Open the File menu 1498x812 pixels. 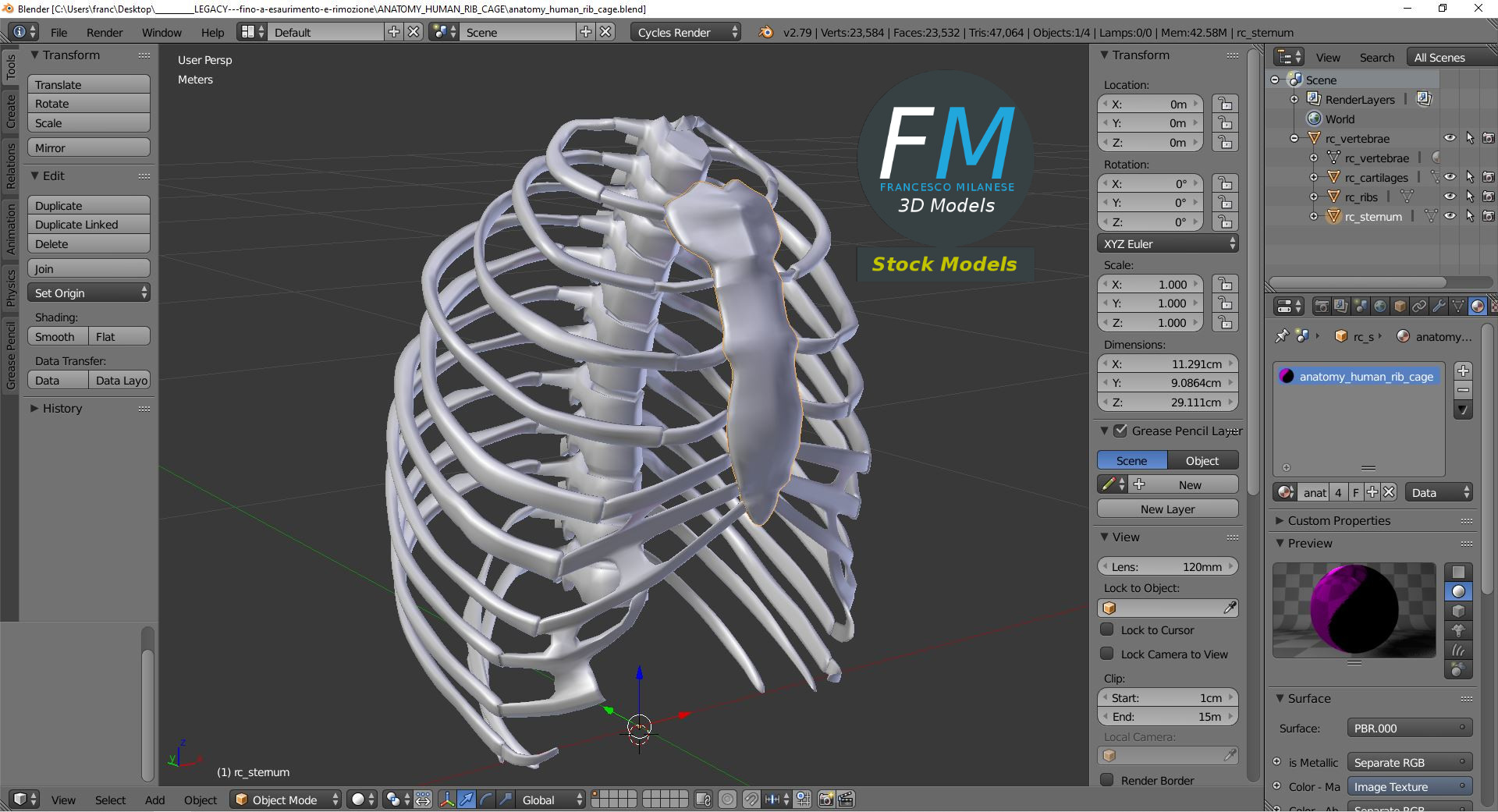[x=59, y=32]
